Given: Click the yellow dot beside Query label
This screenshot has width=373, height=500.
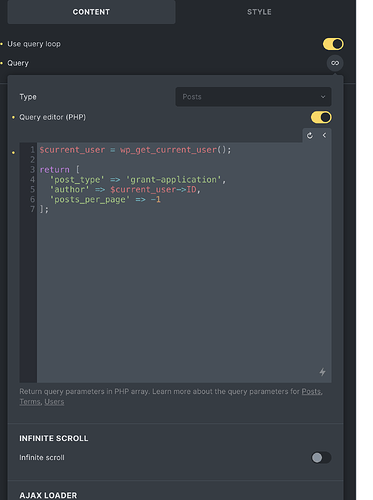Looking at the screenshot, I should (2, 63).
